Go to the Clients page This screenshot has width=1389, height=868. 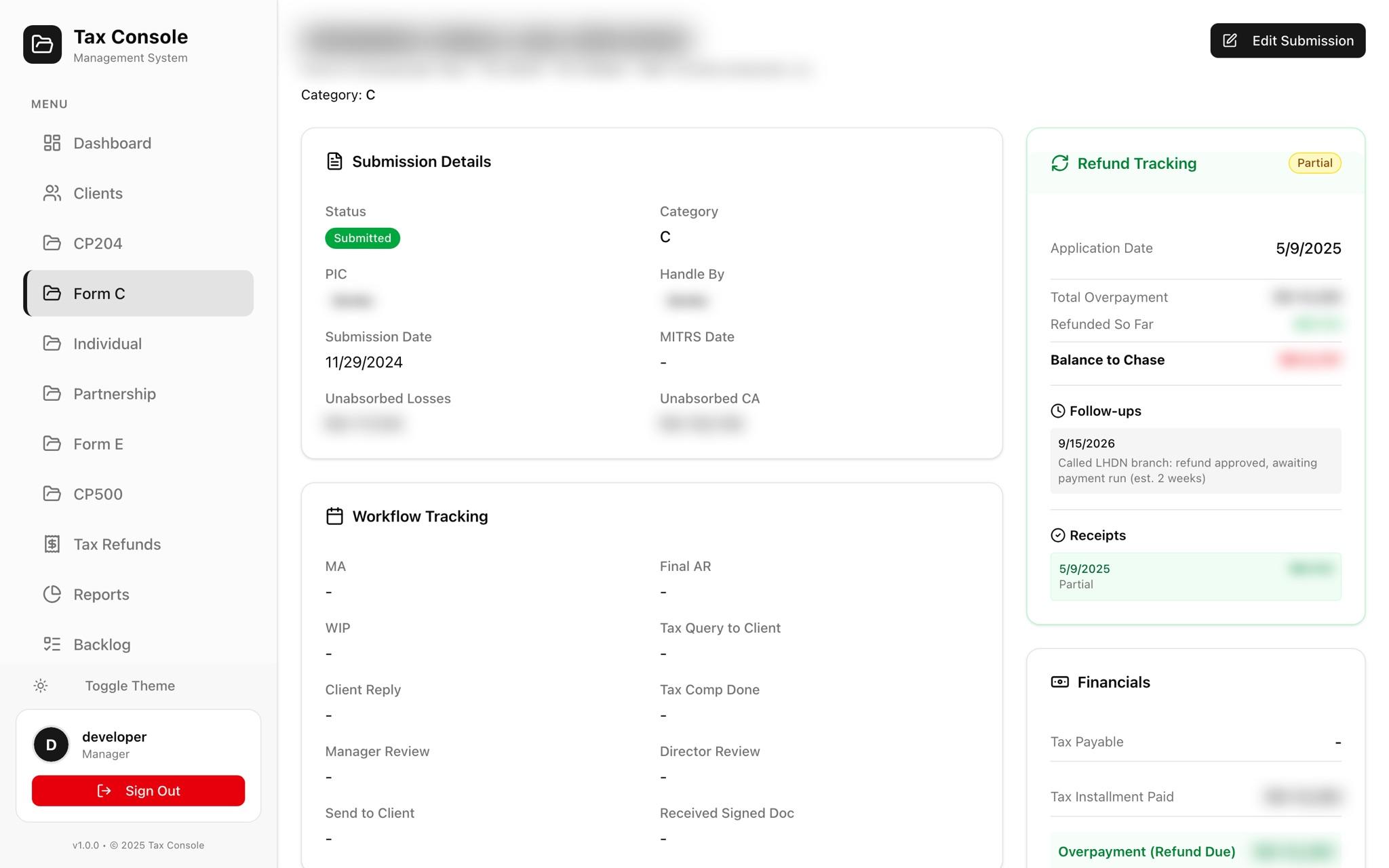138,193
